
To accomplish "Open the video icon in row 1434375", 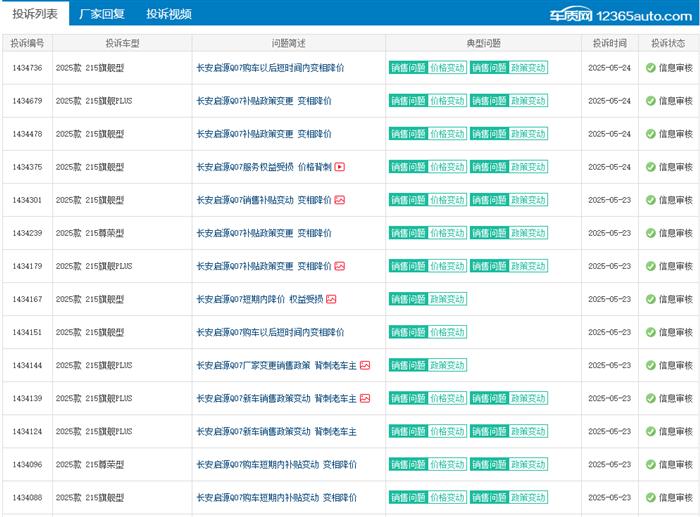I will (x=340, y=167).
